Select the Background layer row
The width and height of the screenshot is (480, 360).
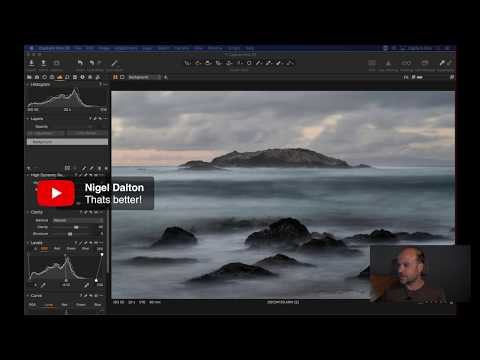tap(67, 142)
